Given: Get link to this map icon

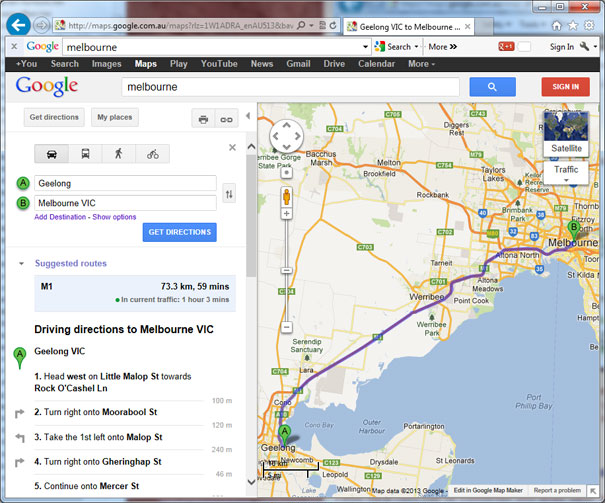Looking at the screenshot, I should pyautogui.click(x=226, y=119).
